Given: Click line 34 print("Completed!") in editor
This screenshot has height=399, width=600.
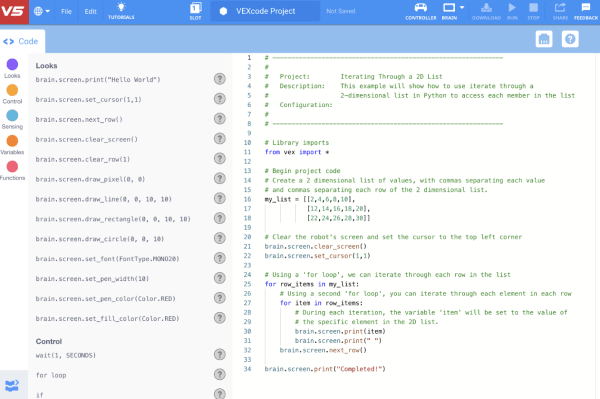Looking at the screenshot, I should [325, 369].
